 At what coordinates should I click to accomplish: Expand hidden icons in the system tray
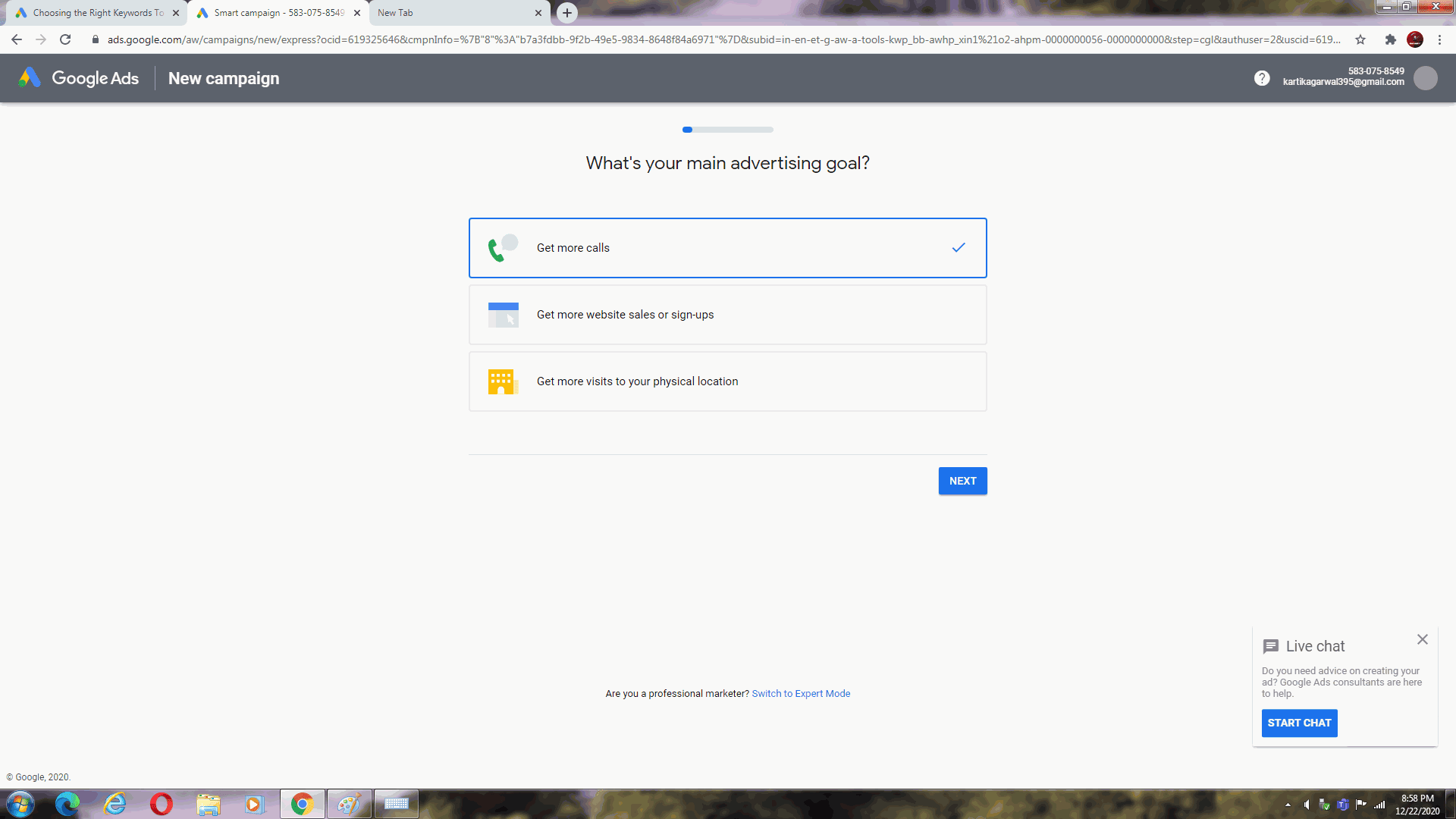[x=1288, y=805]
